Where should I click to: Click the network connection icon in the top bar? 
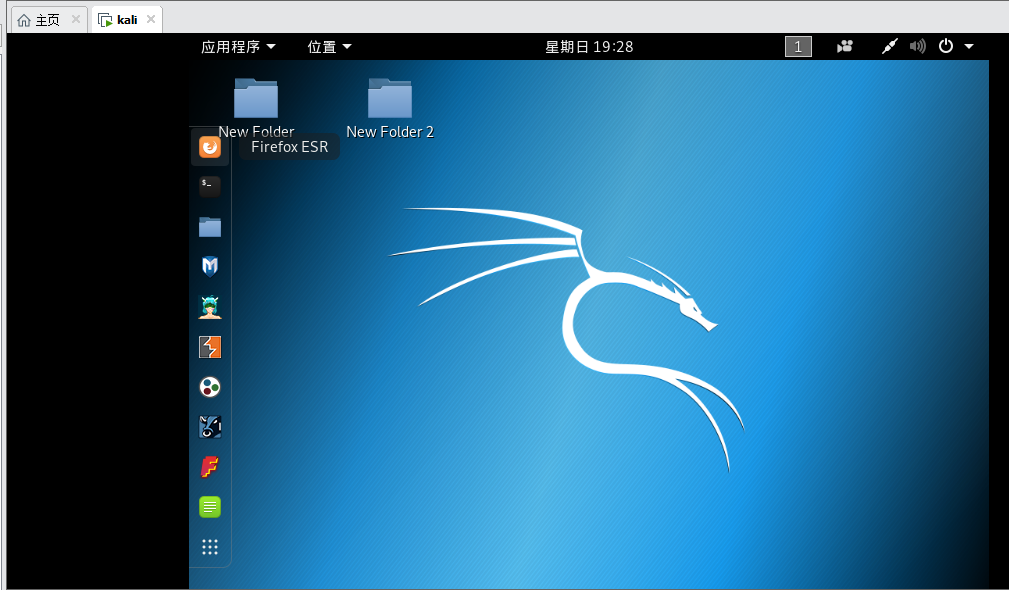tap(889, 46)
